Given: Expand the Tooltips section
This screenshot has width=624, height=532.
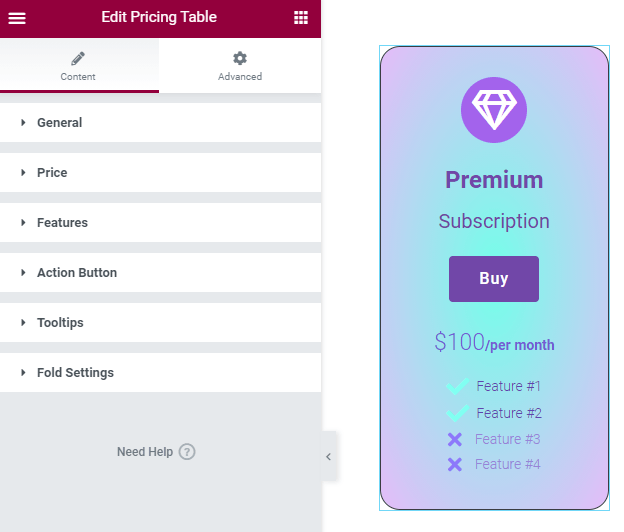Looking at the screenshot, I should pyautogui.click(x=160, y=322).
